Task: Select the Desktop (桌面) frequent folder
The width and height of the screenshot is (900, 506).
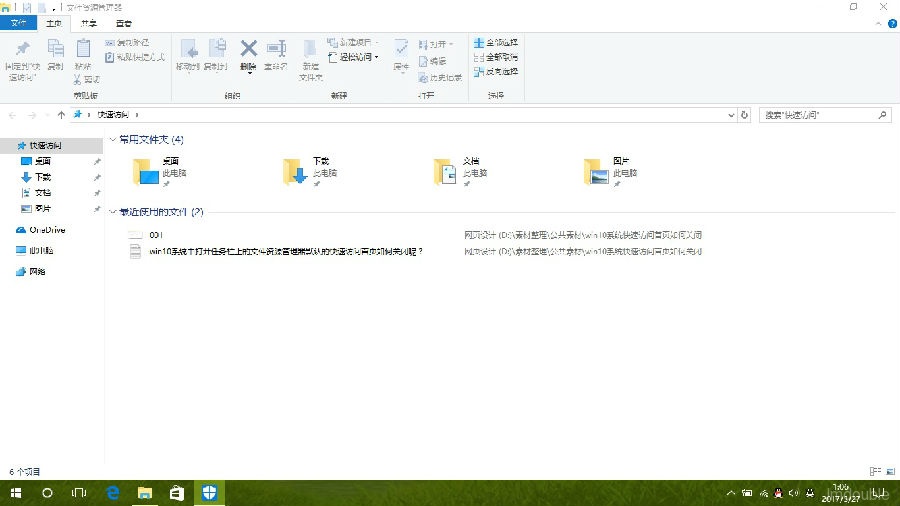Action: [161, 172]
